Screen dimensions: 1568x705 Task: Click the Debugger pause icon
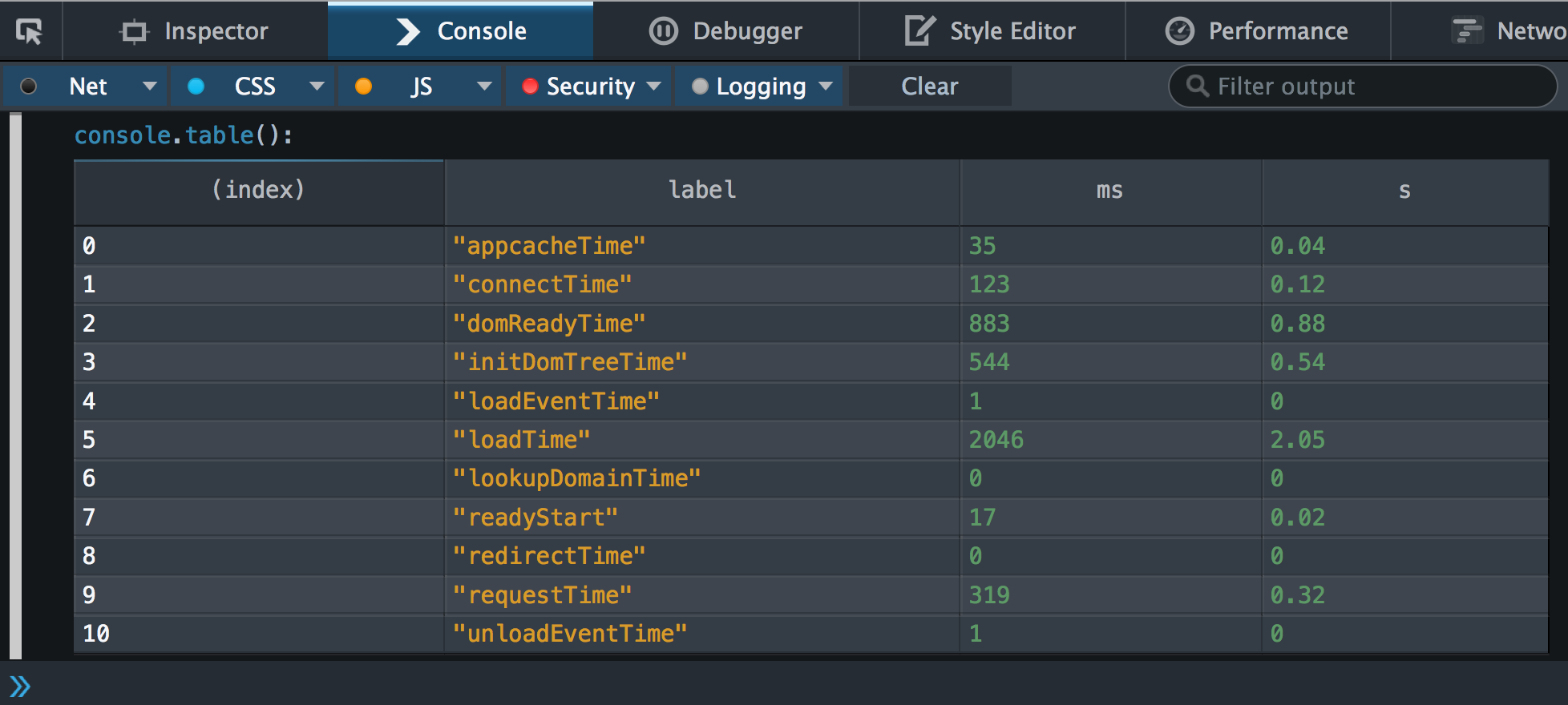pos(663,31)
